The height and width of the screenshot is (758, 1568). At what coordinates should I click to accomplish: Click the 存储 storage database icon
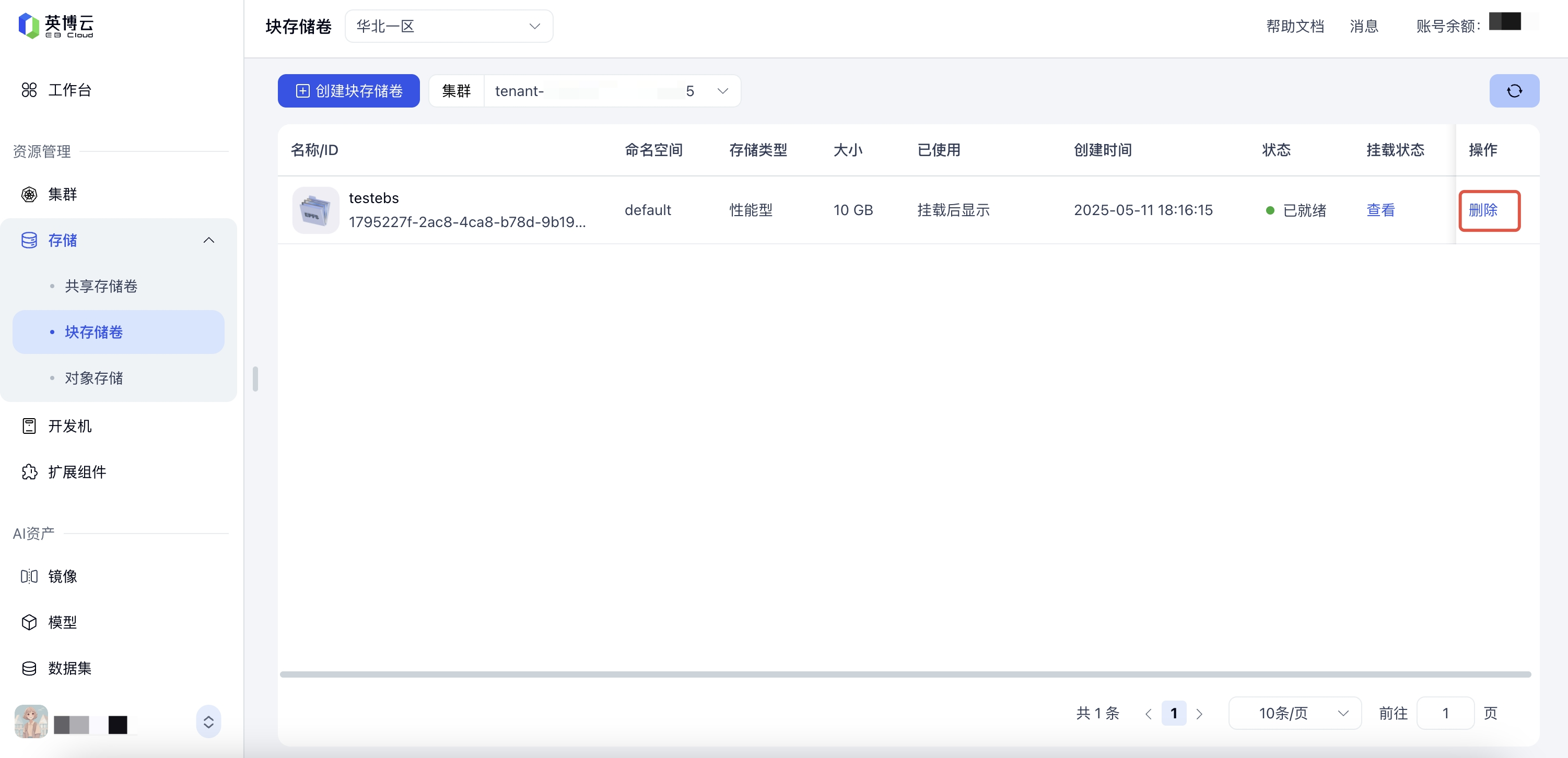tap(29, 240)
